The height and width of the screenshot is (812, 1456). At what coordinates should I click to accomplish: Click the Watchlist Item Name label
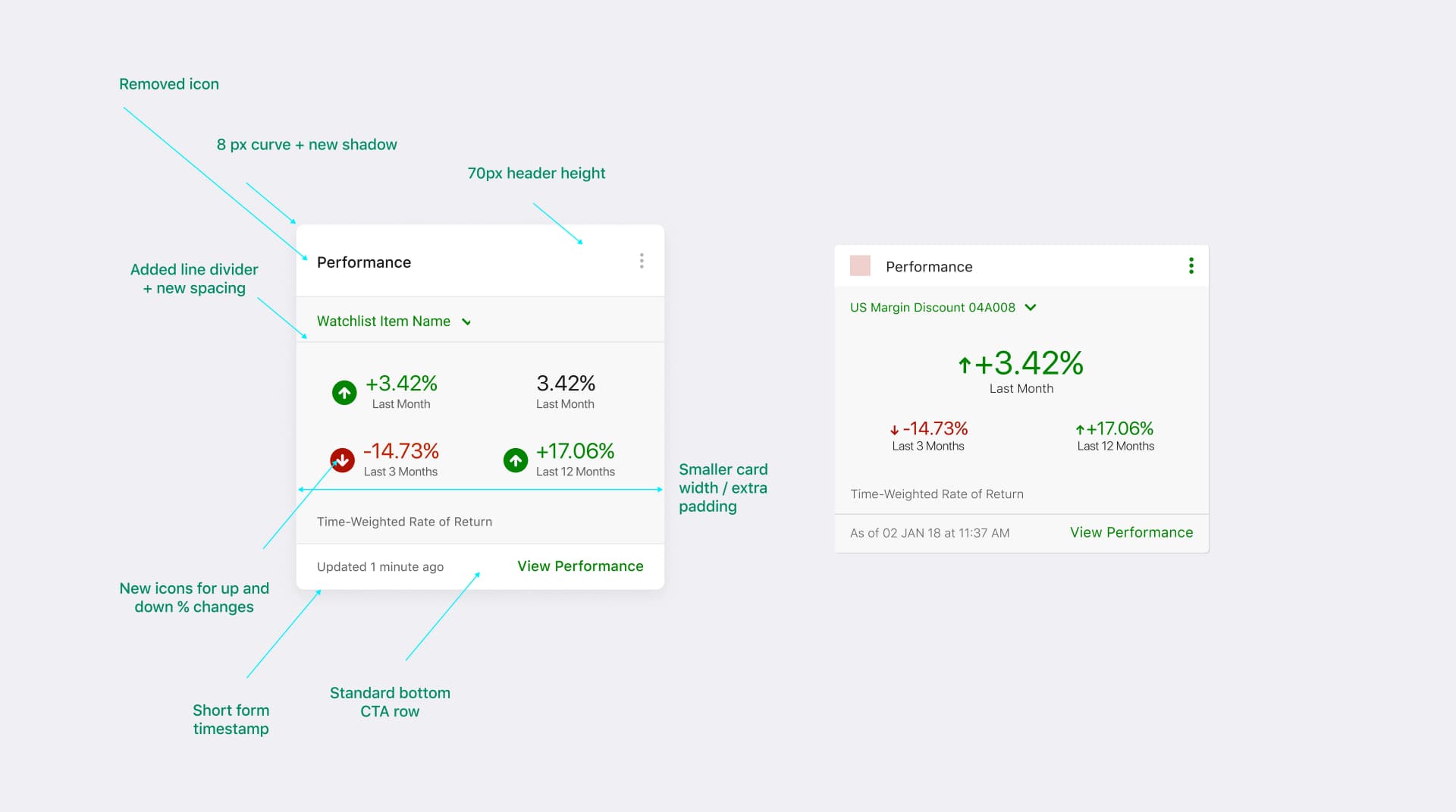tap(384, 321)
